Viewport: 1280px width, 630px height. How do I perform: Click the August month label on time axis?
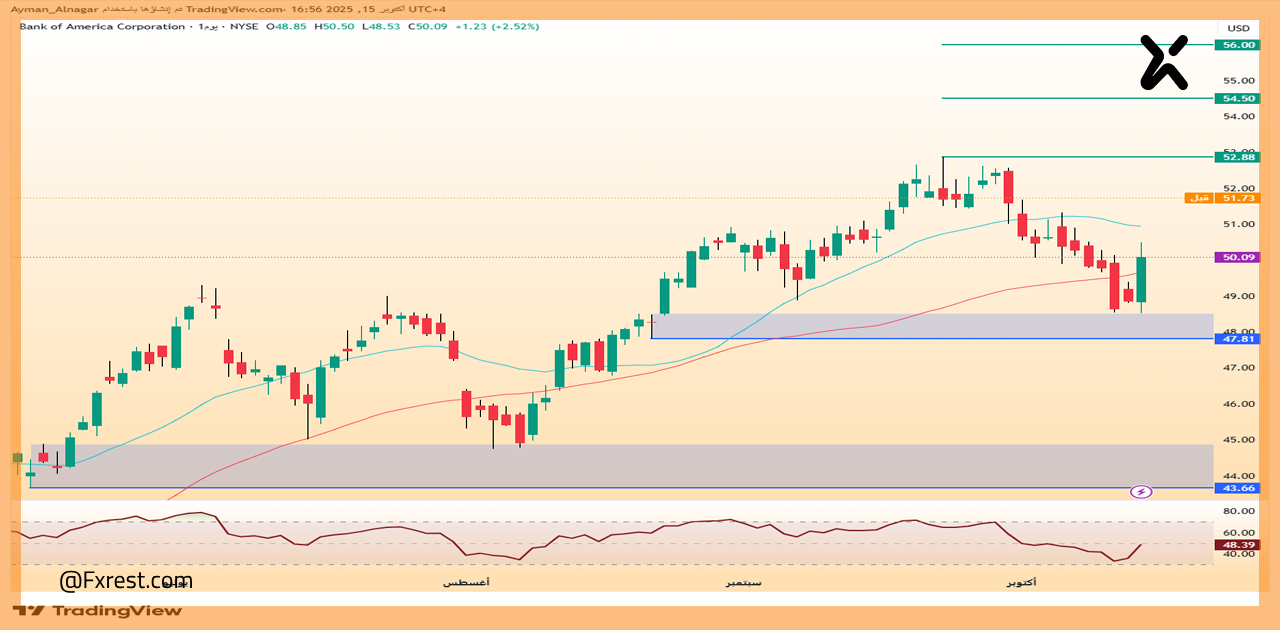466,582
